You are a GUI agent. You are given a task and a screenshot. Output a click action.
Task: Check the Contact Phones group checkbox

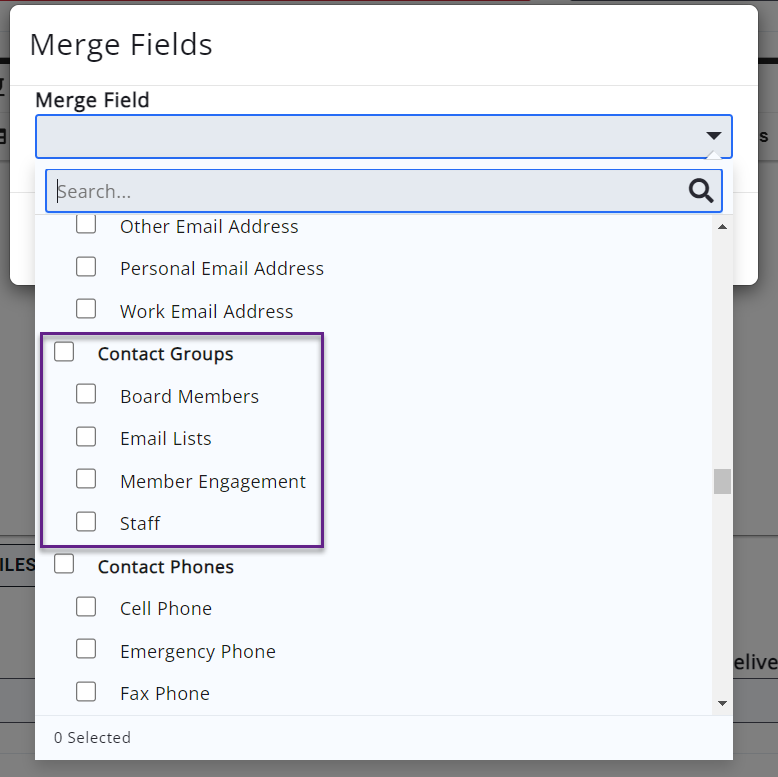[64, 564]
